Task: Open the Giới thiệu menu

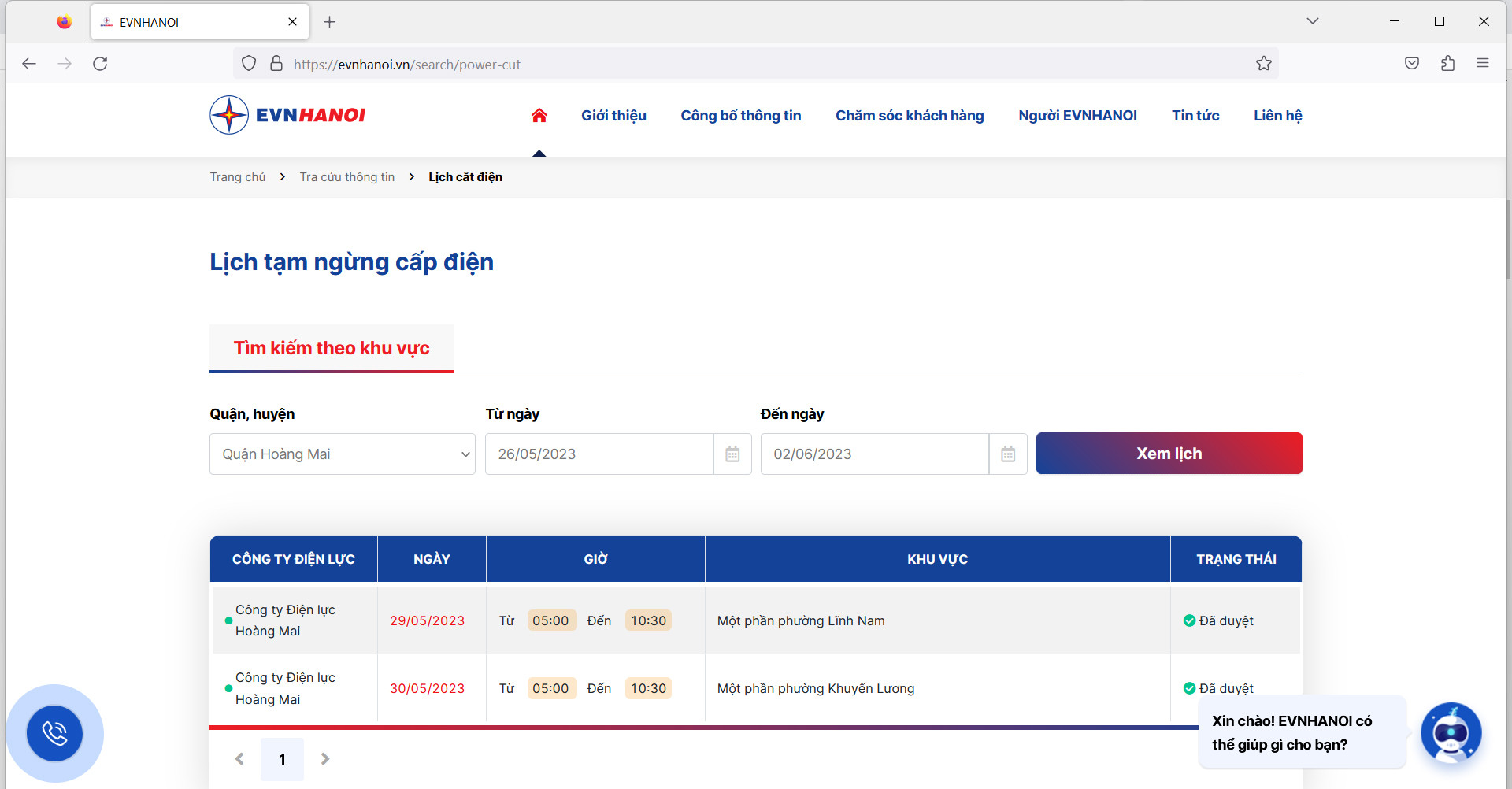Action: tap(613, 116)
